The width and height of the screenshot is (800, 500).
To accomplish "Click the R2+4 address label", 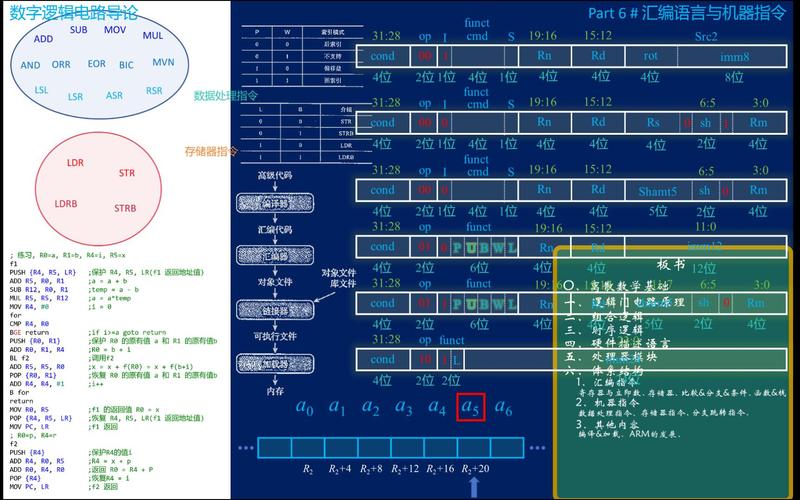I will click(x=340, y=469).
